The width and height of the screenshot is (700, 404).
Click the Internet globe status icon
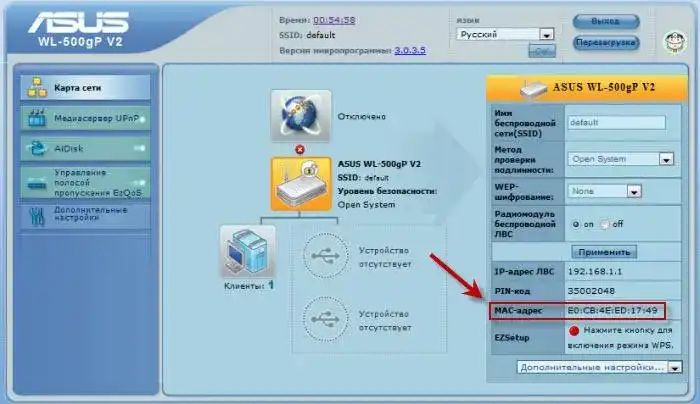tap(300, 116)
